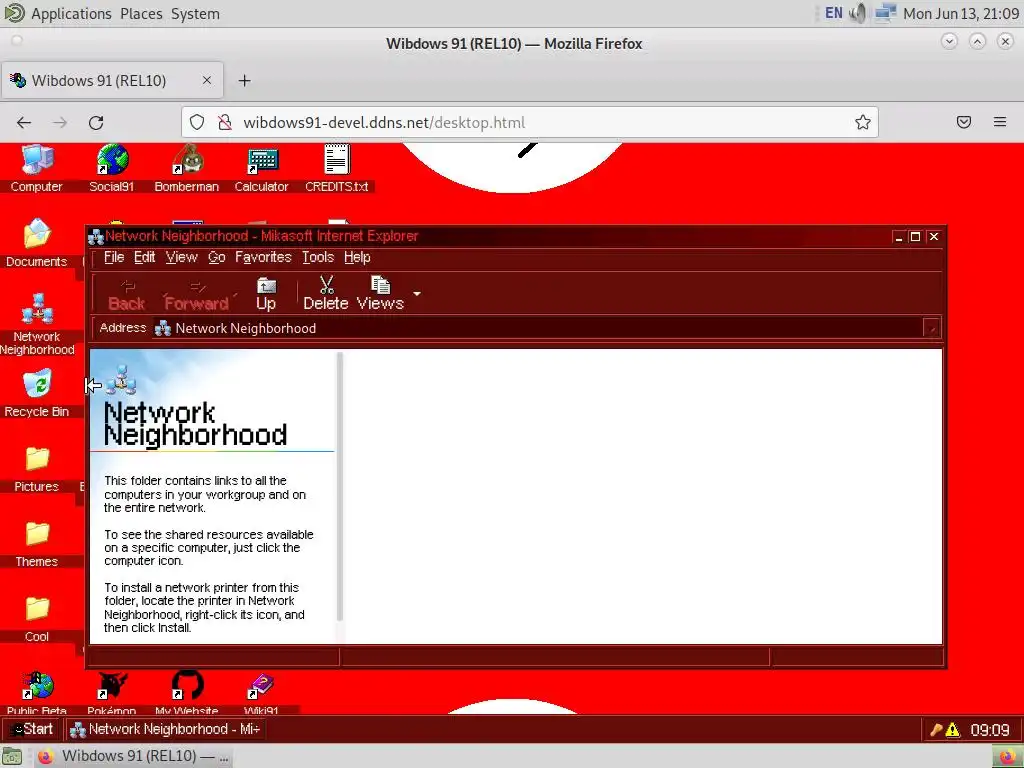Click the Address field showing Network Neighborhood
Screen dimensions: 1024x768
pyautogui.click(x=538, y=328)
